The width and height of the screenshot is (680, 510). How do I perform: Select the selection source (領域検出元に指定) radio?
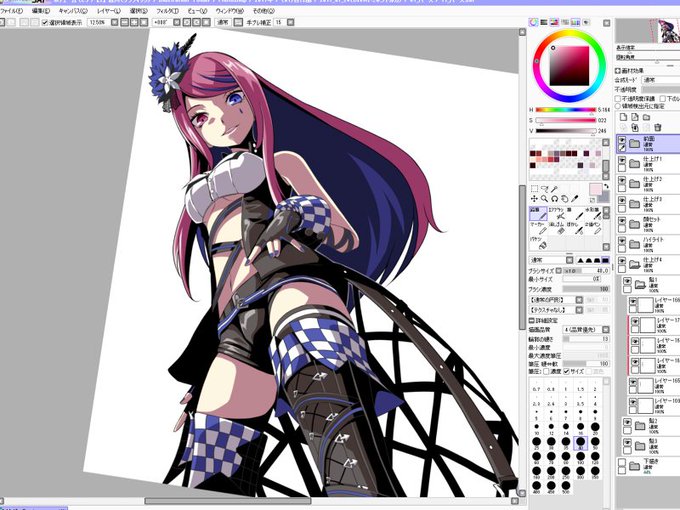(618, 106)
